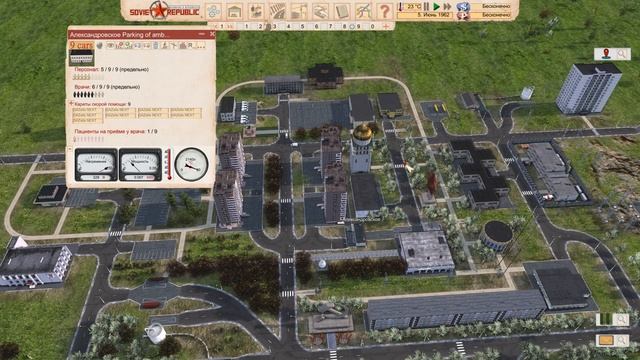Open the buildings construction menu with warehouse icon
Viewport: 640px width, 360px height.
click(235, 11)
